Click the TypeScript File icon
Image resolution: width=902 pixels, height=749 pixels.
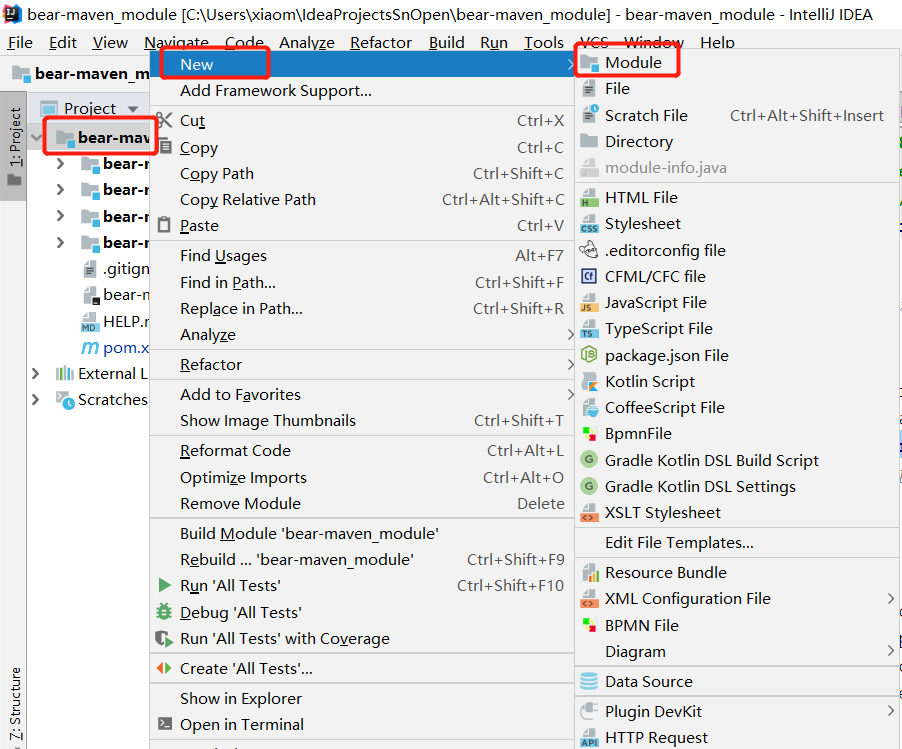tap(589, 328)
